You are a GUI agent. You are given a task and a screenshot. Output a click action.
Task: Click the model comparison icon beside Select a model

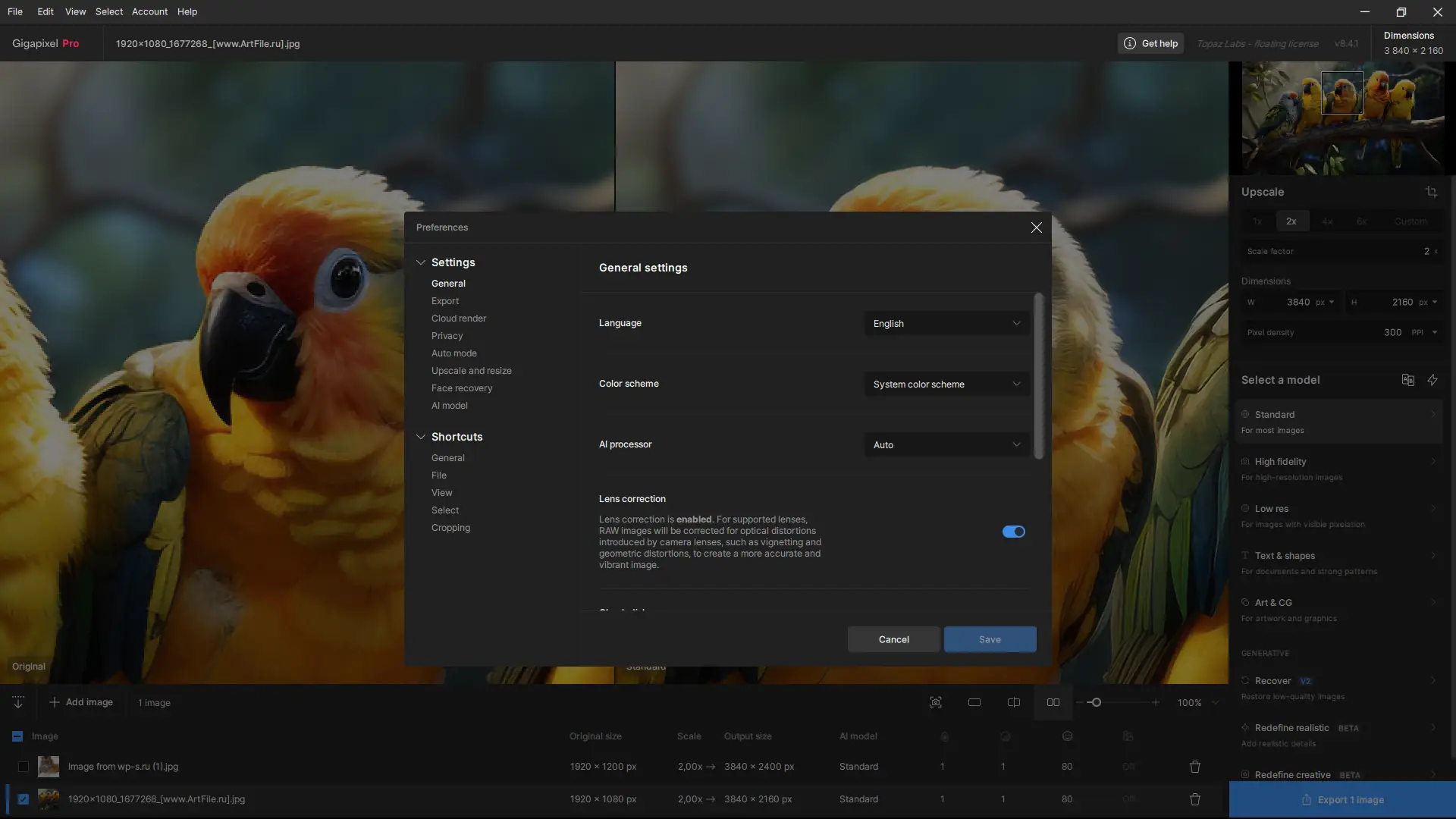click(1408, 380)
